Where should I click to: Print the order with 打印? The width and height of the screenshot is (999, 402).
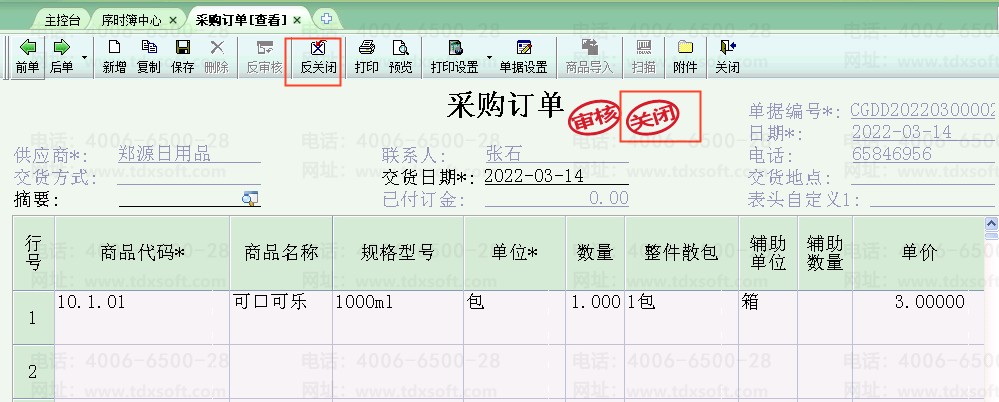pyautogui.click(x=366, y=57)
